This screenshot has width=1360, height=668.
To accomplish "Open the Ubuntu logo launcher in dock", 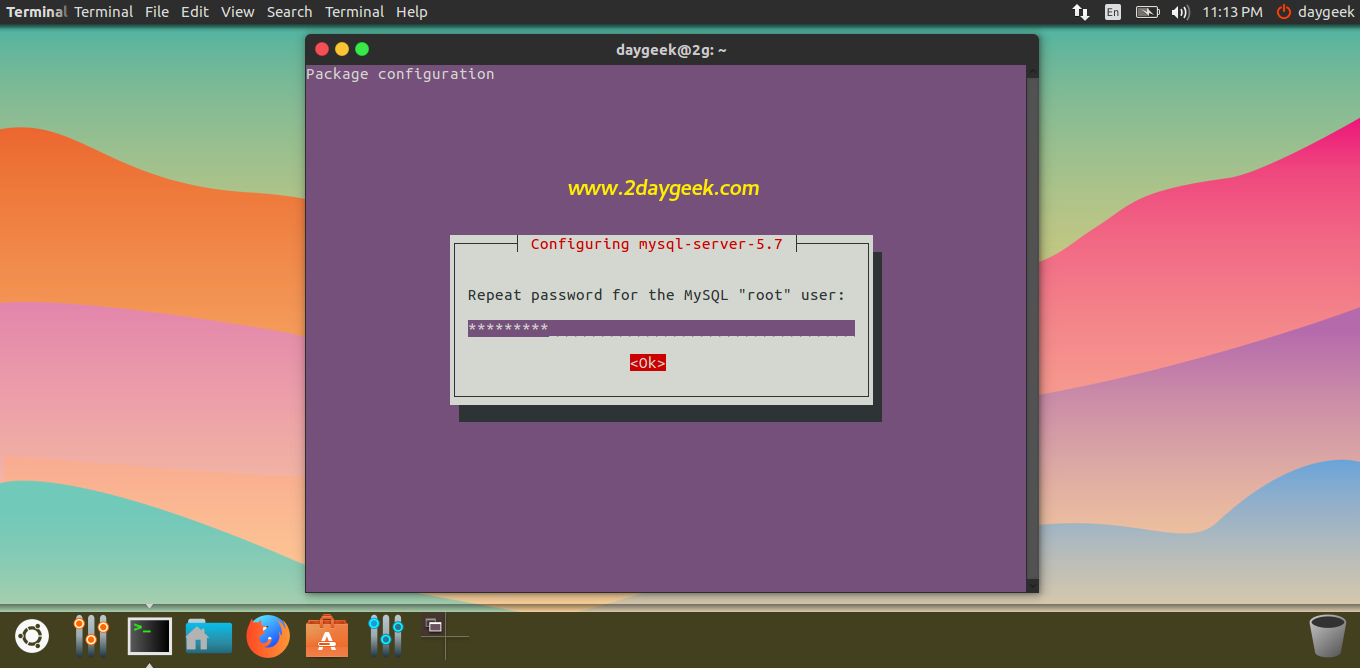I will pos(32,636).
